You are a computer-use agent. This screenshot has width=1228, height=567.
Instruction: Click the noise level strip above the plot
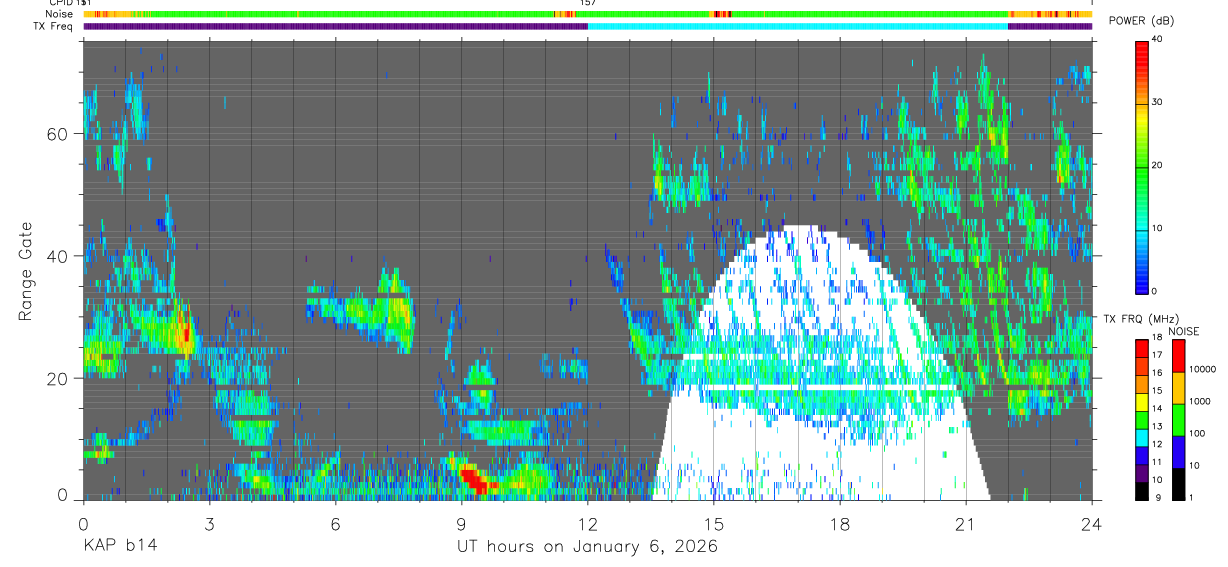coord(587,14)
